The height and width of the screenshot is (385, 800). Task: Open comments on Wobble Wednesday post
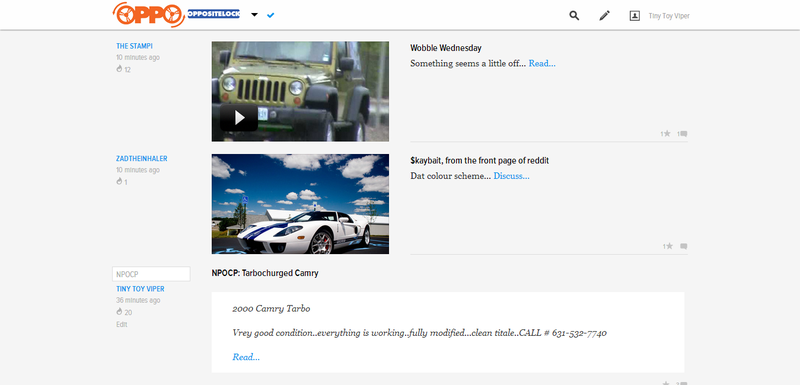pos(683,134)
